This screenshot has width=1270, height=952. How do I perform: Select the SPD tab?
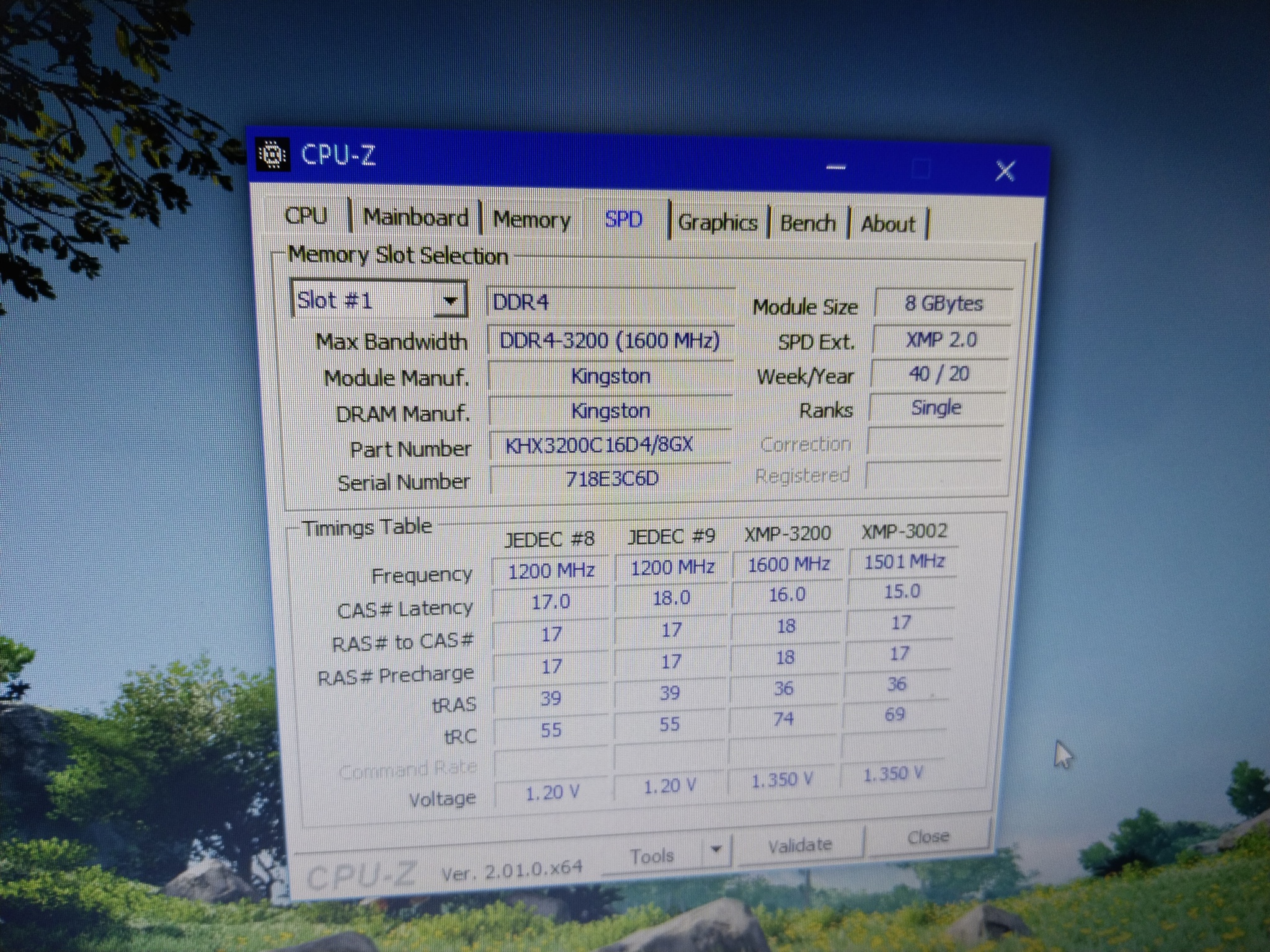[x=623, y=219]
